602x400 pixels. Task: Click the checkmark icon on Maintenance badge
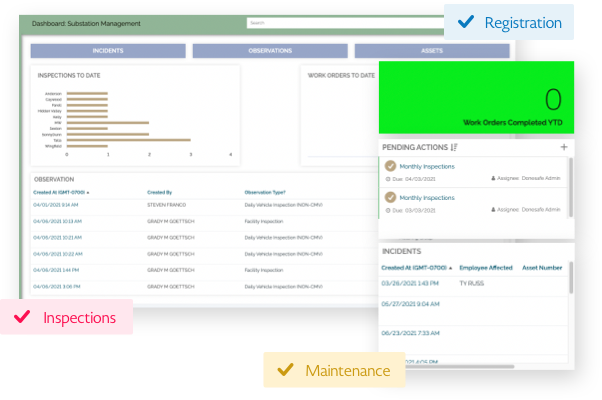coord(285,370)
